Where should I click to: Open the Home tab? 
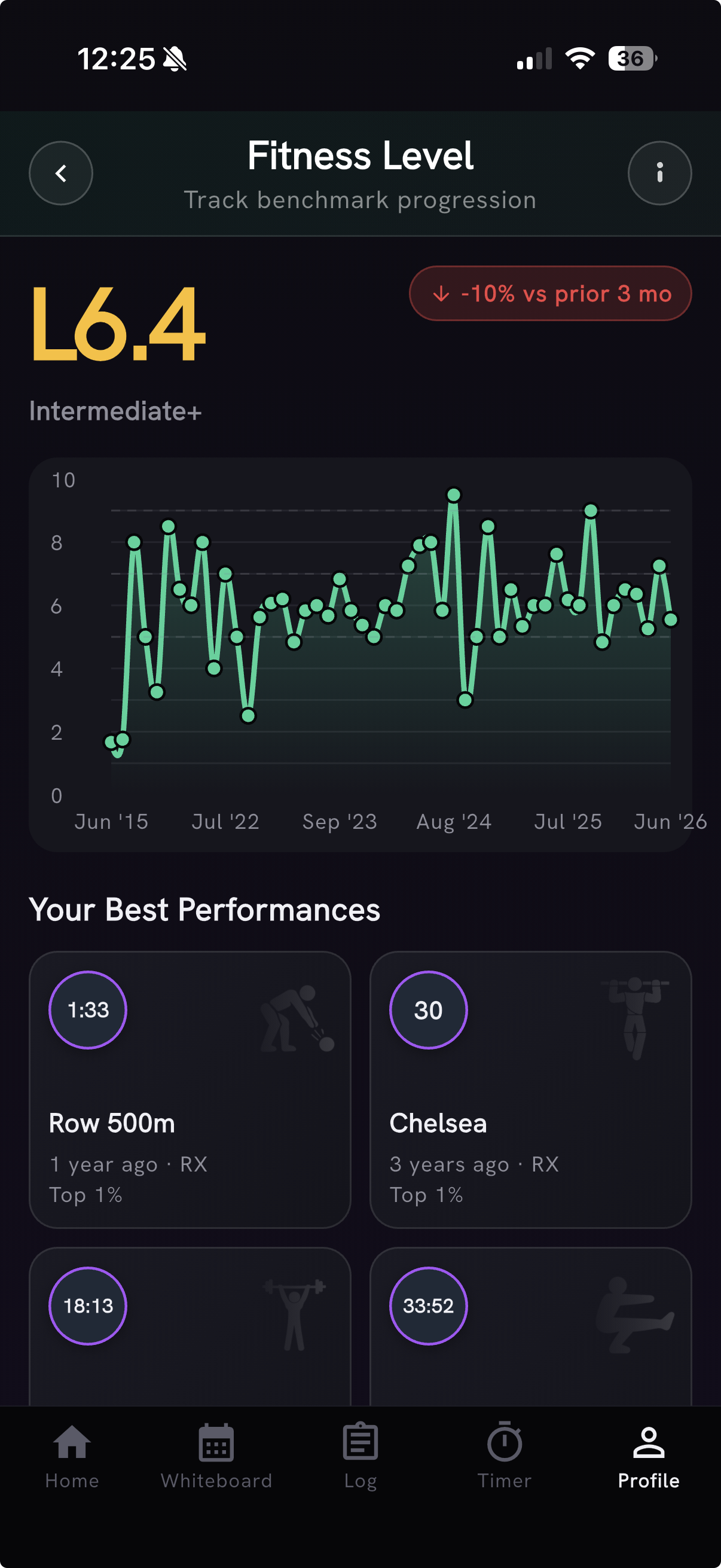[72, 1456]
